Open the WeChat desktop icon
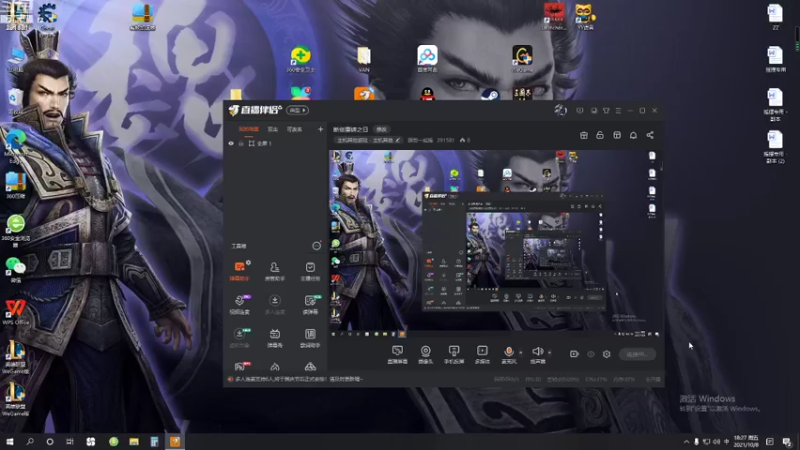800x450 pixels. point(15,269)
